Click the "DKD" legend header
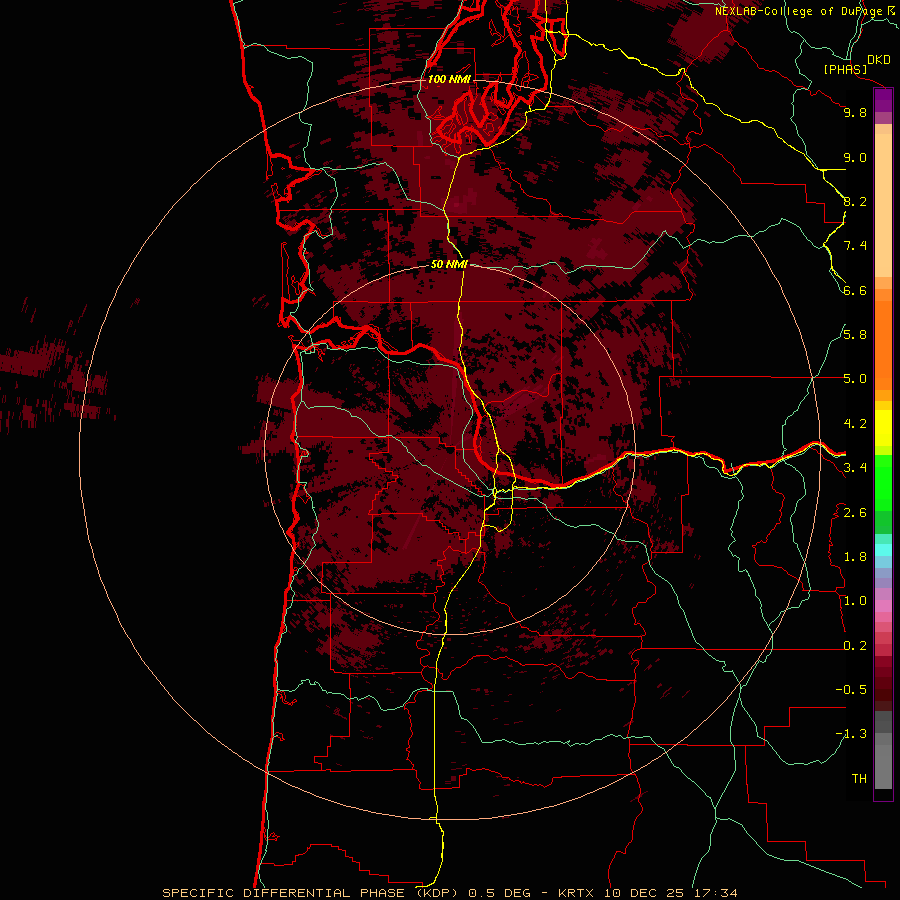 879,60
